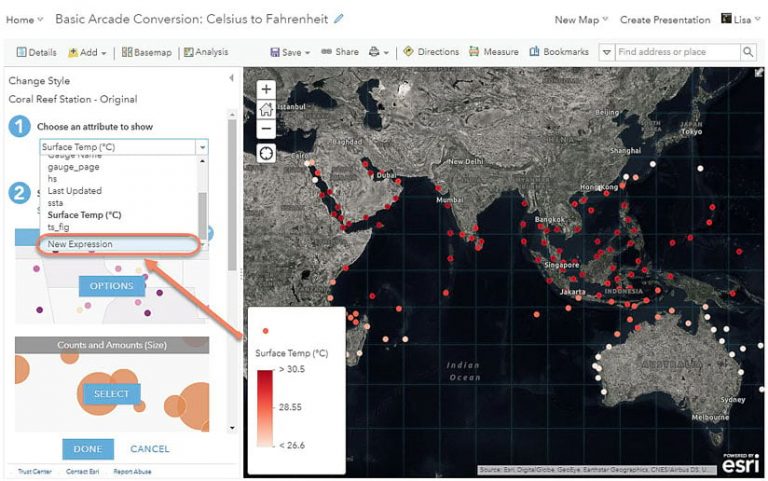Click the search magnifier icon
768x481 pixels.
coord(748,52)
